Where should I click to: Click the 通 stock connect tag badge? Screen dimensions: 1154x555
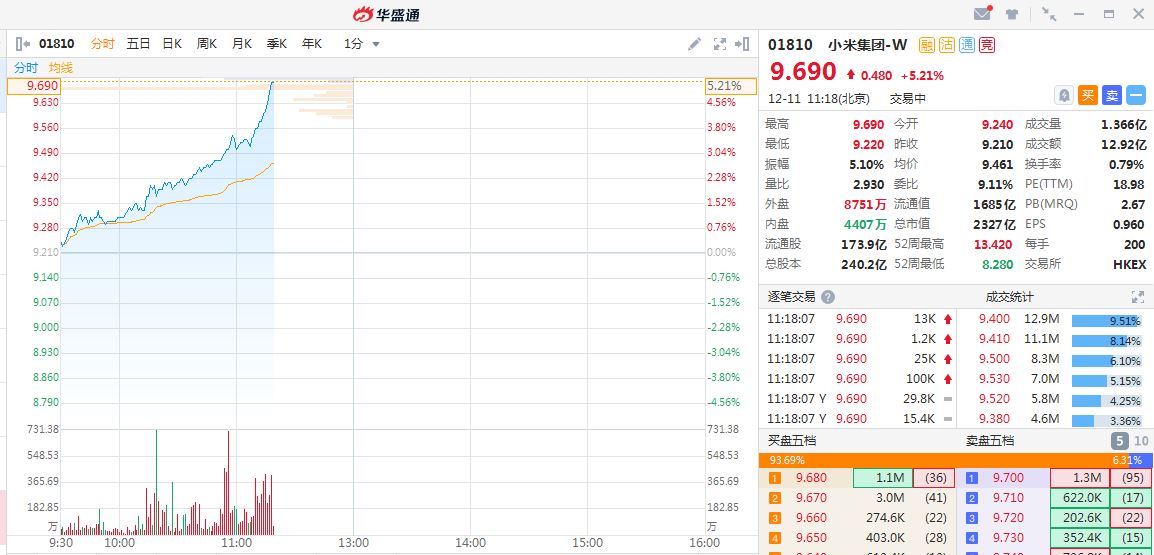[966, 45]
